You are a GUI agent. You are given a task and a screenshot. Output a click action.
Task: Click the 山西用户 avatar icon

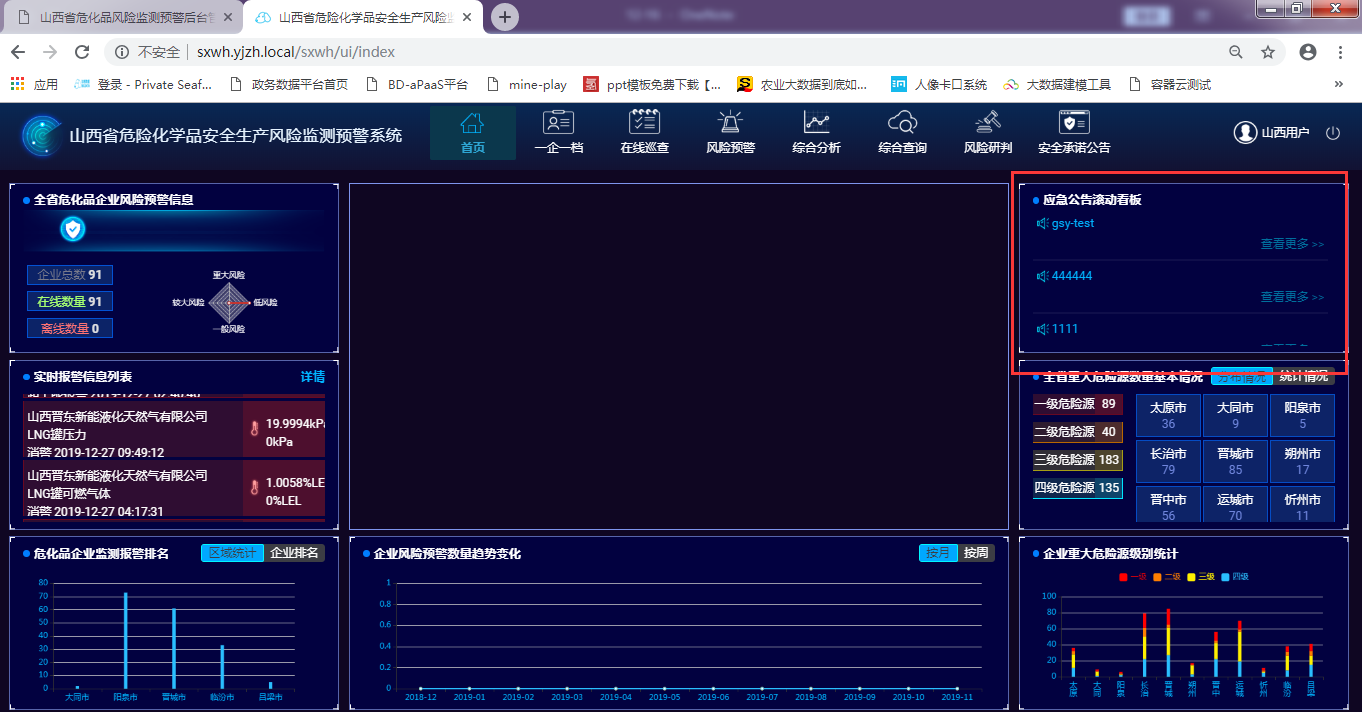click(x=1245, y=132)
